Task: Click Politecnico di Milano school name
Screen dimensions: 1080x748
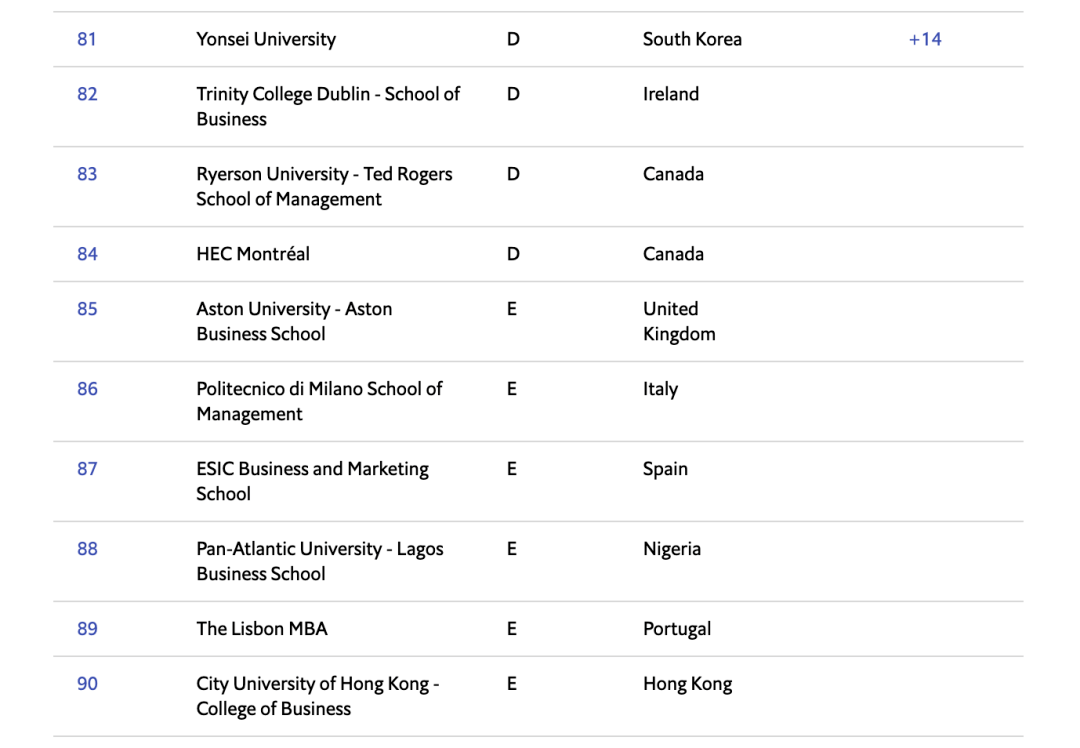Action: point(319,401)
